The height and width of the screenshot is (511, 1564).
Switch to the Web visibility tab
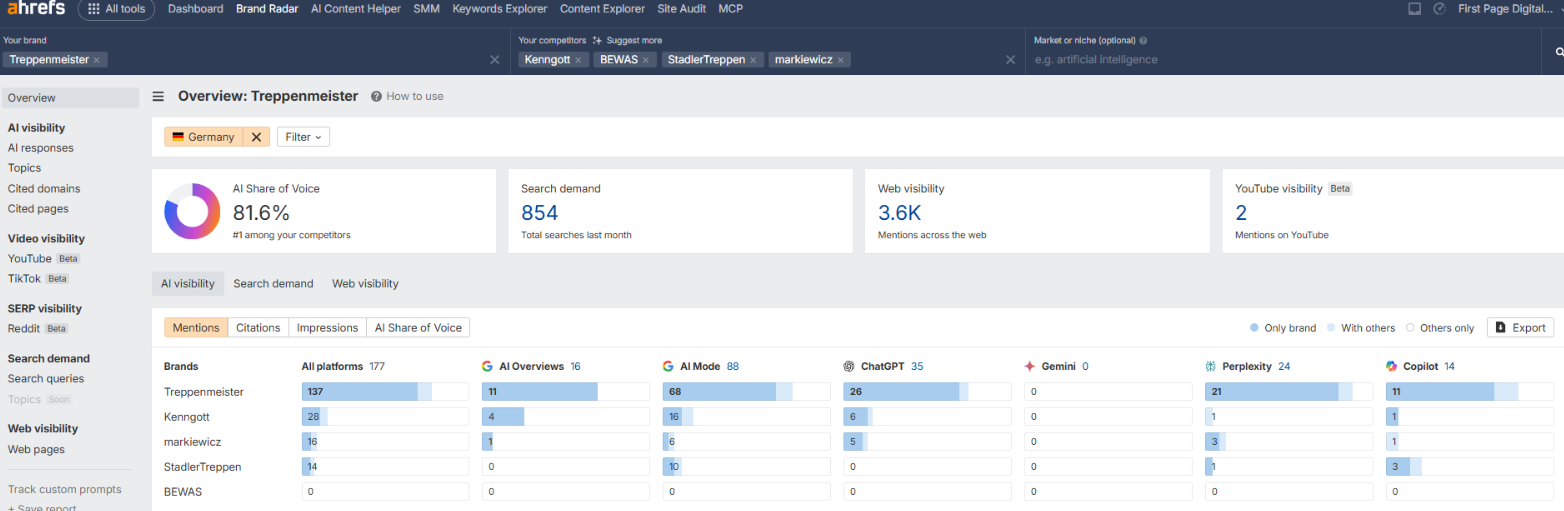click(365, 283)
